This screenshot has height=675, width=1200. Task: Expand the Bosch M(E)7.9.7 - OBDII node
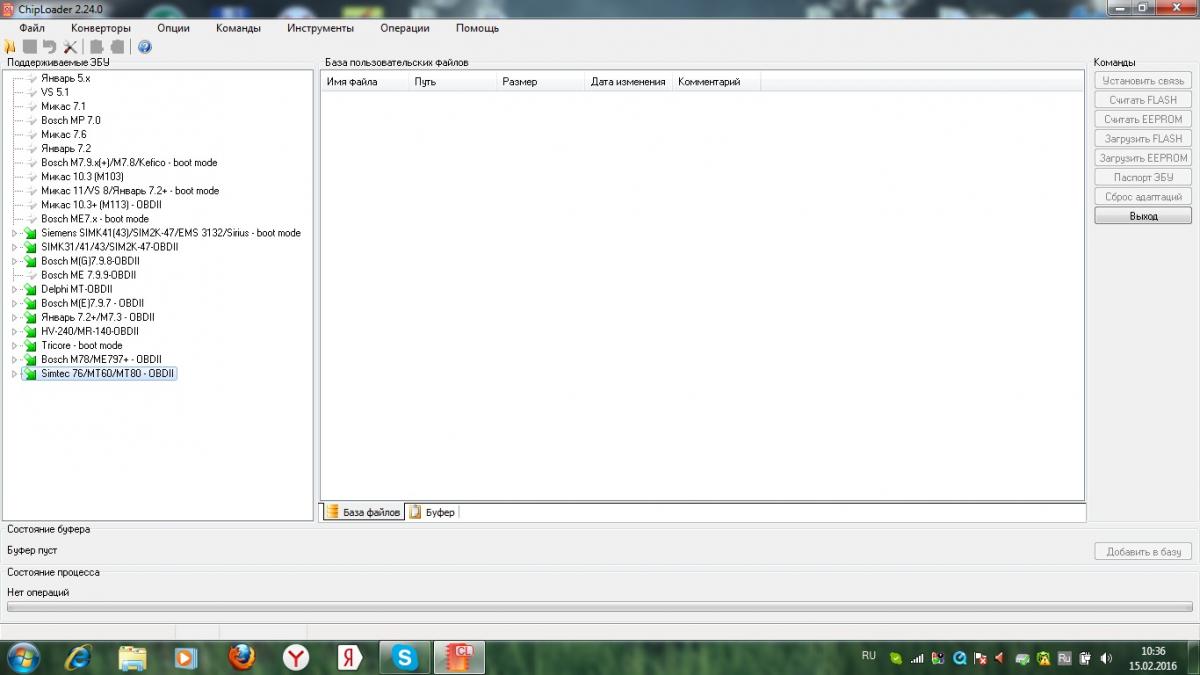14,303
